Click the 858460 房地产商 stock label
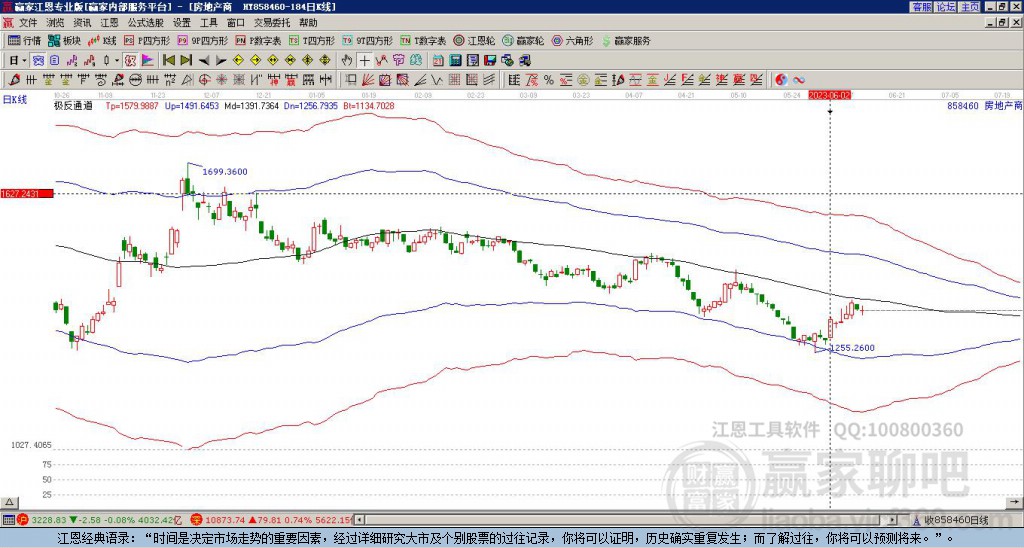Image resolution: width=1024 pixels, height=548 pixels. [x=984, y=106]
